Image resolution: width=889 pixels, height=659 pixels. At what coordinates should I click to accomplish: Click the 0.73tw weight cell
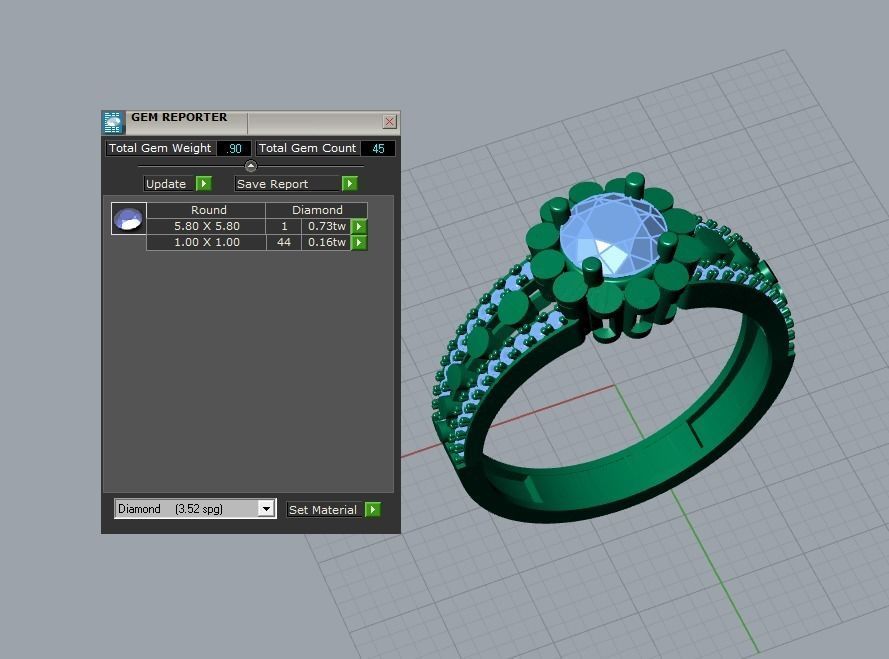click(x=327, y=226)
